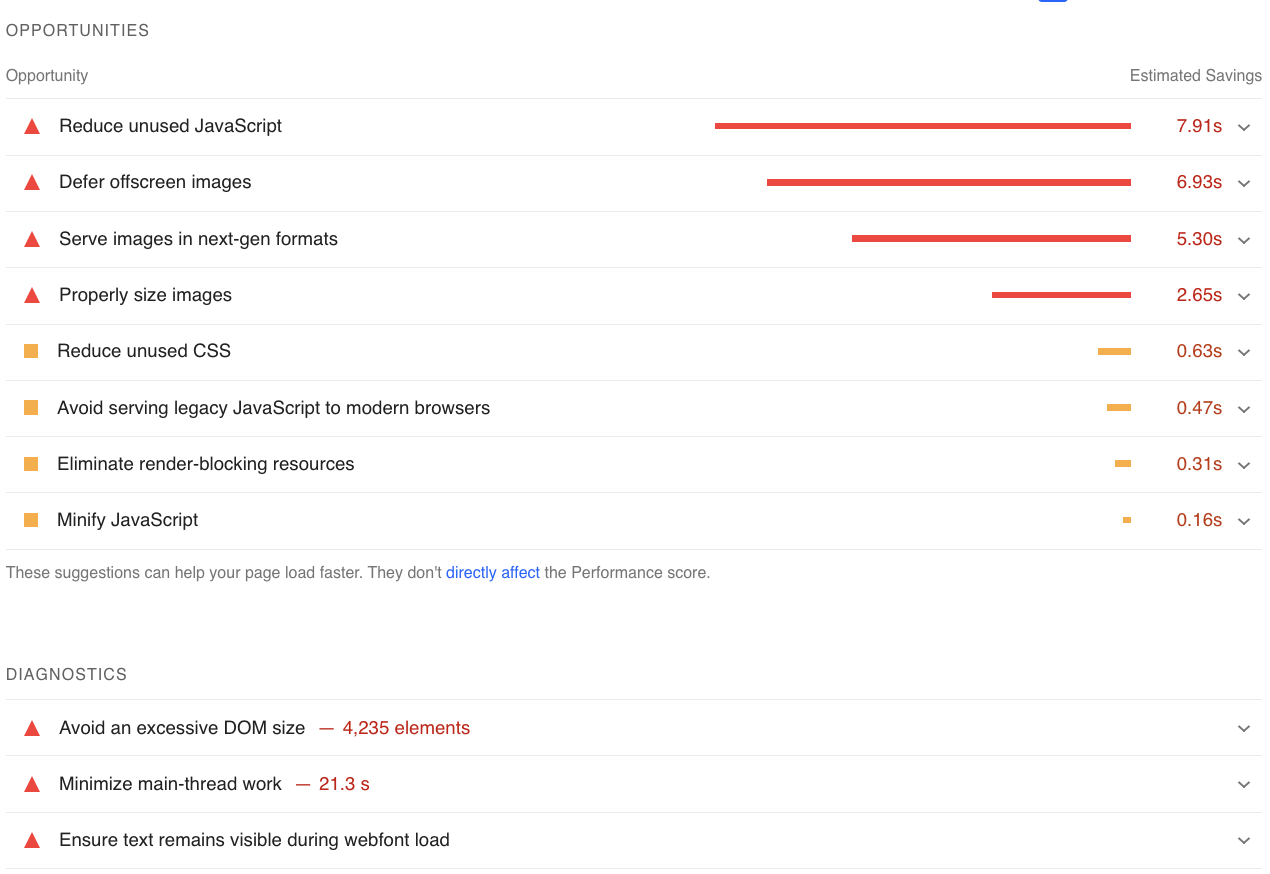1270x874 pixels.
Task: Click the orange square beside Reduce unused CSS
Action: (31, 351)
